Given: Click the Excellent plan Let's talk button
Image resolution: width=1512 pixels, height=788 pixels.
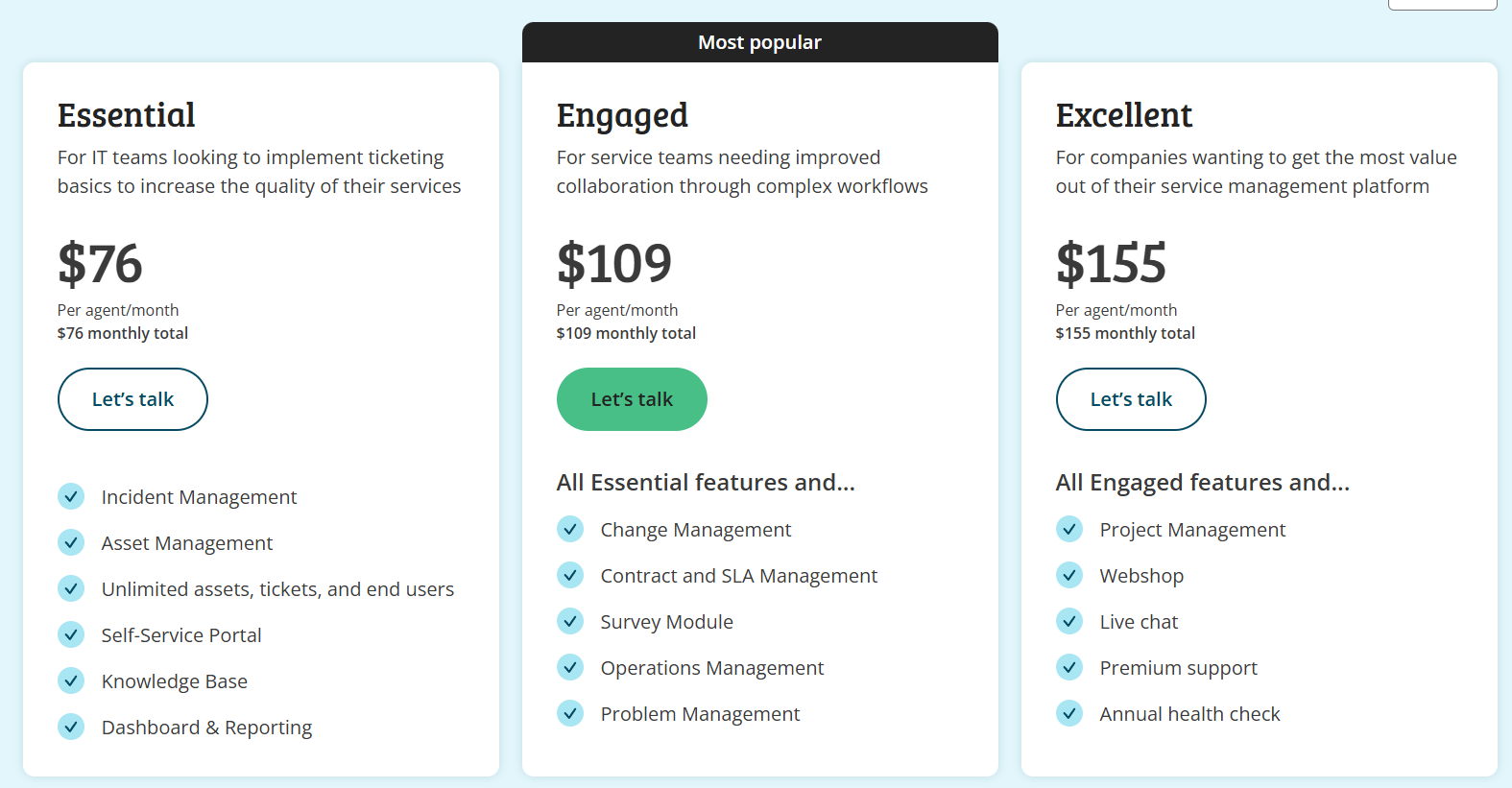Looking at the screenshot, I should click(x=1131, y=399).
